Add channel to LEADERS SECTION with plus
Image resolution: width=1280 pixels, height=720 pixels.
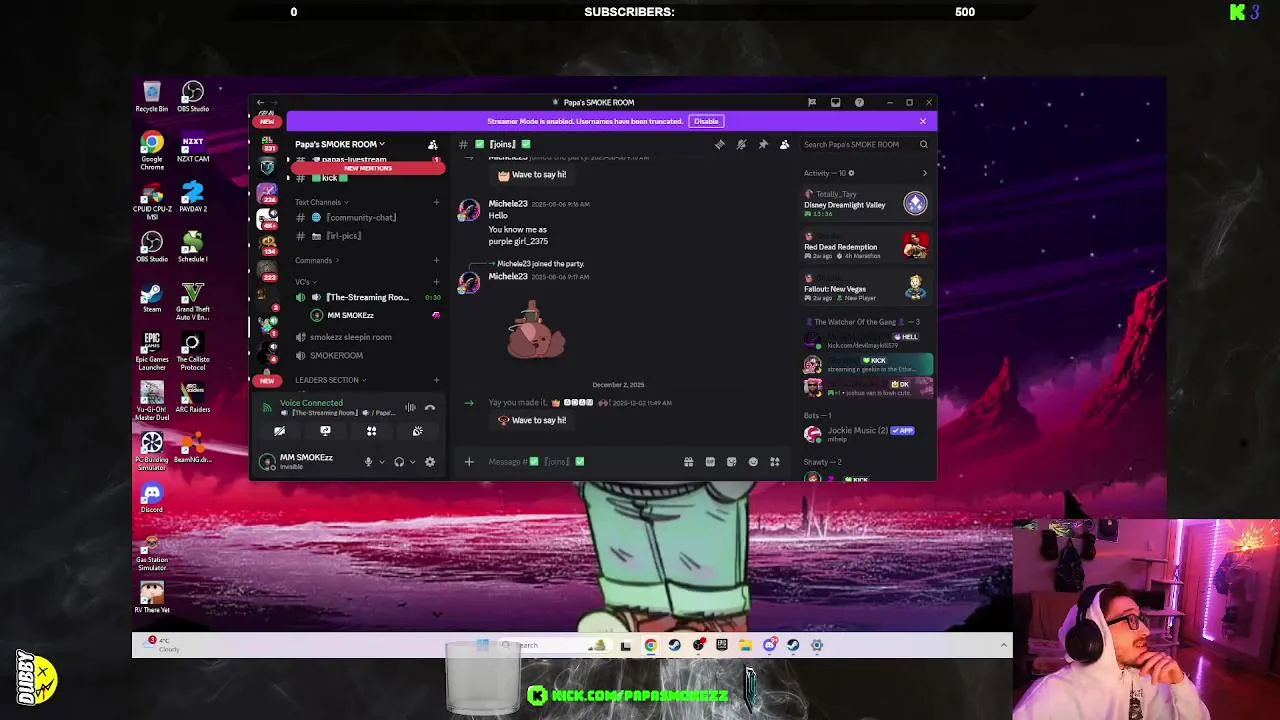pyautogui.click(x=436, y=380)
